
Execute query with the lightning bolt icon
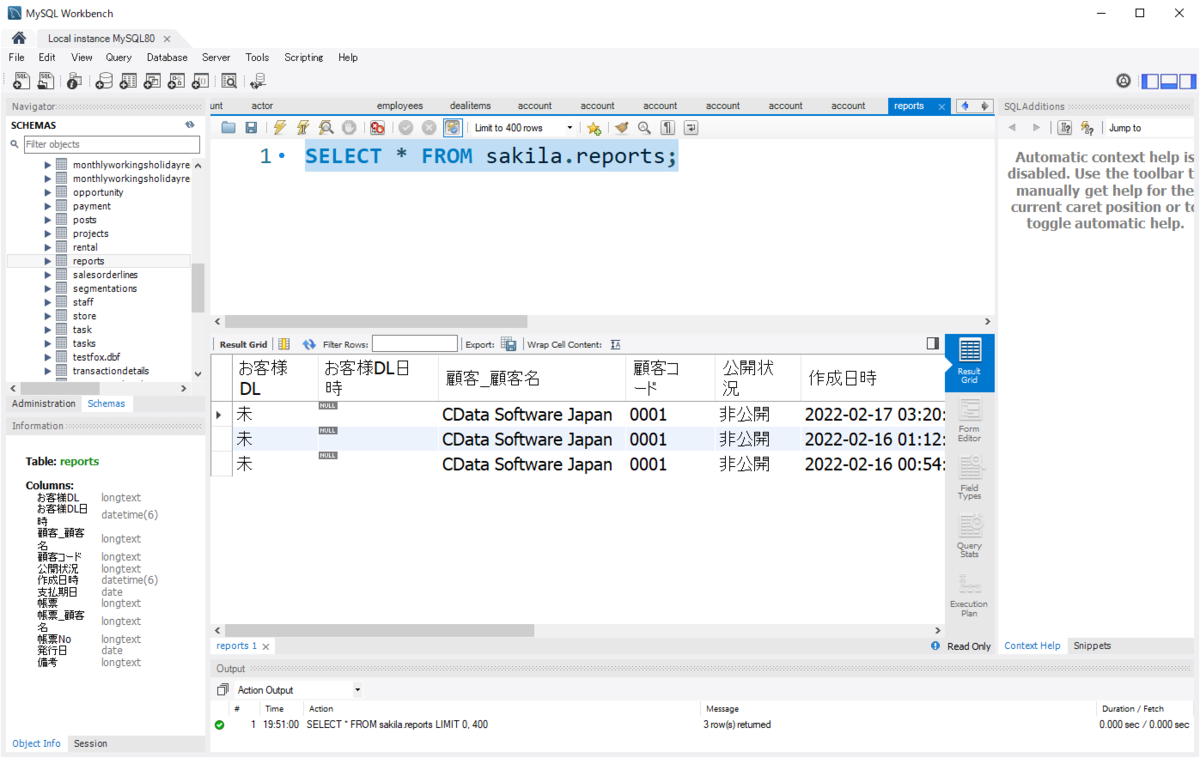click(280, 128)
